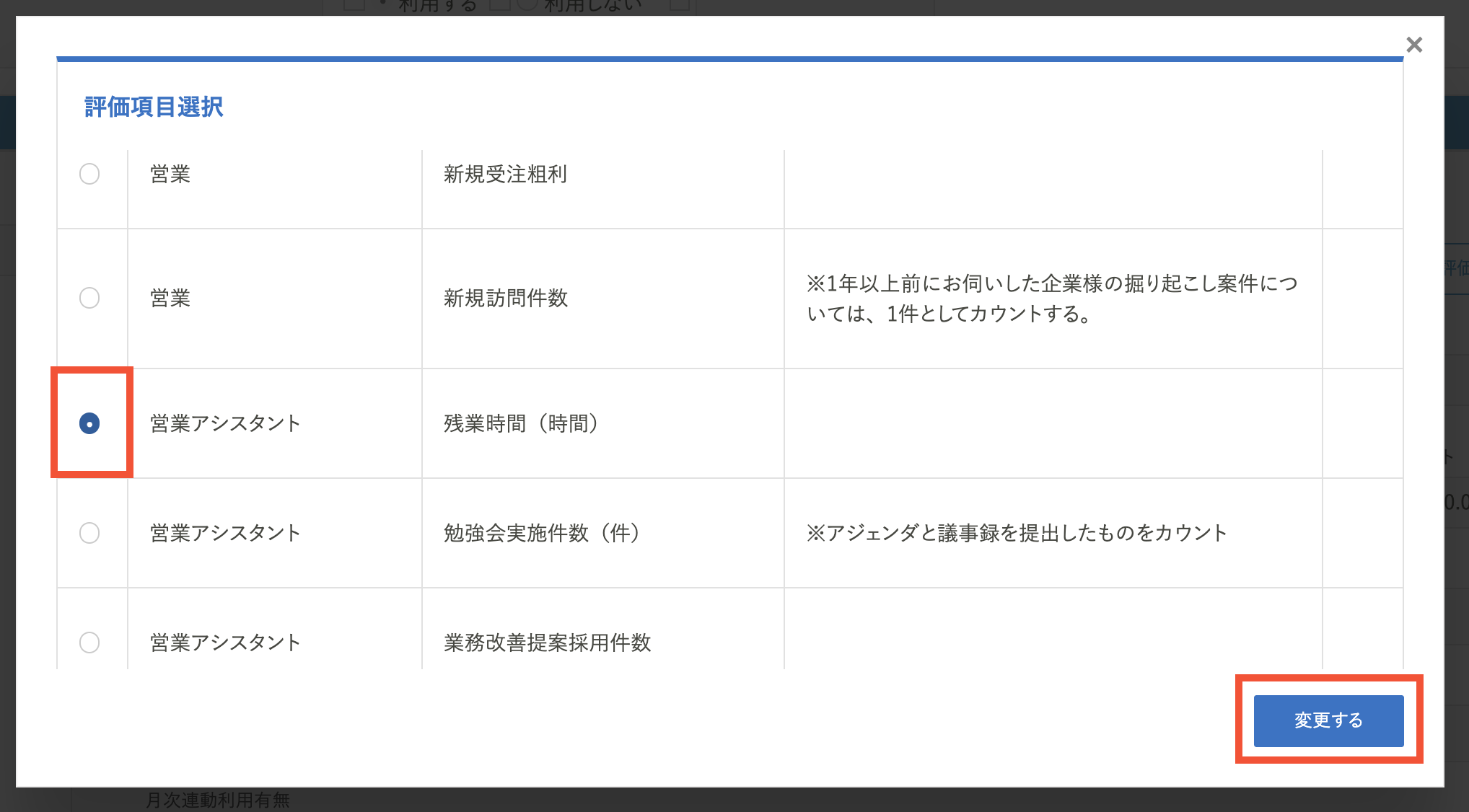
Task: Close the 評価項目選択 dialog with the X
Action: point(1414,45)
